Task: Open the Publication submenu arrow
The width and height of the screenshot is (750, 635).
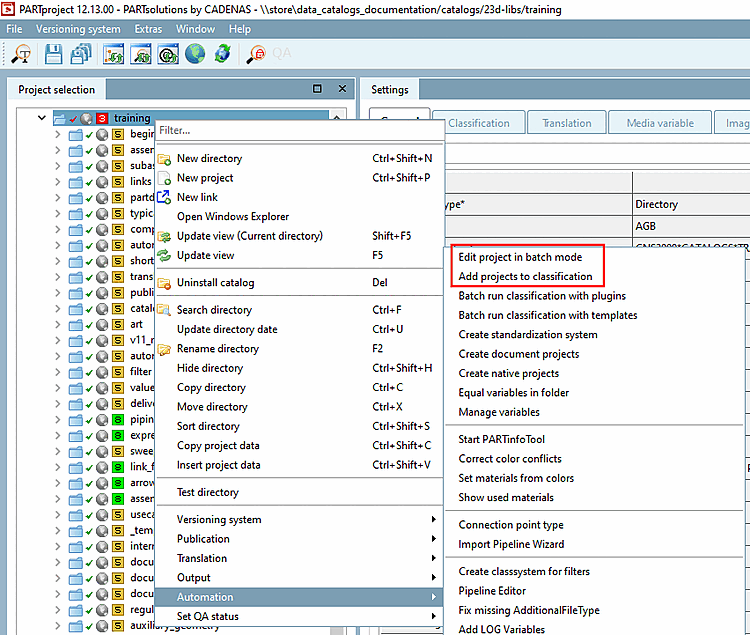Action: point(433,539)
